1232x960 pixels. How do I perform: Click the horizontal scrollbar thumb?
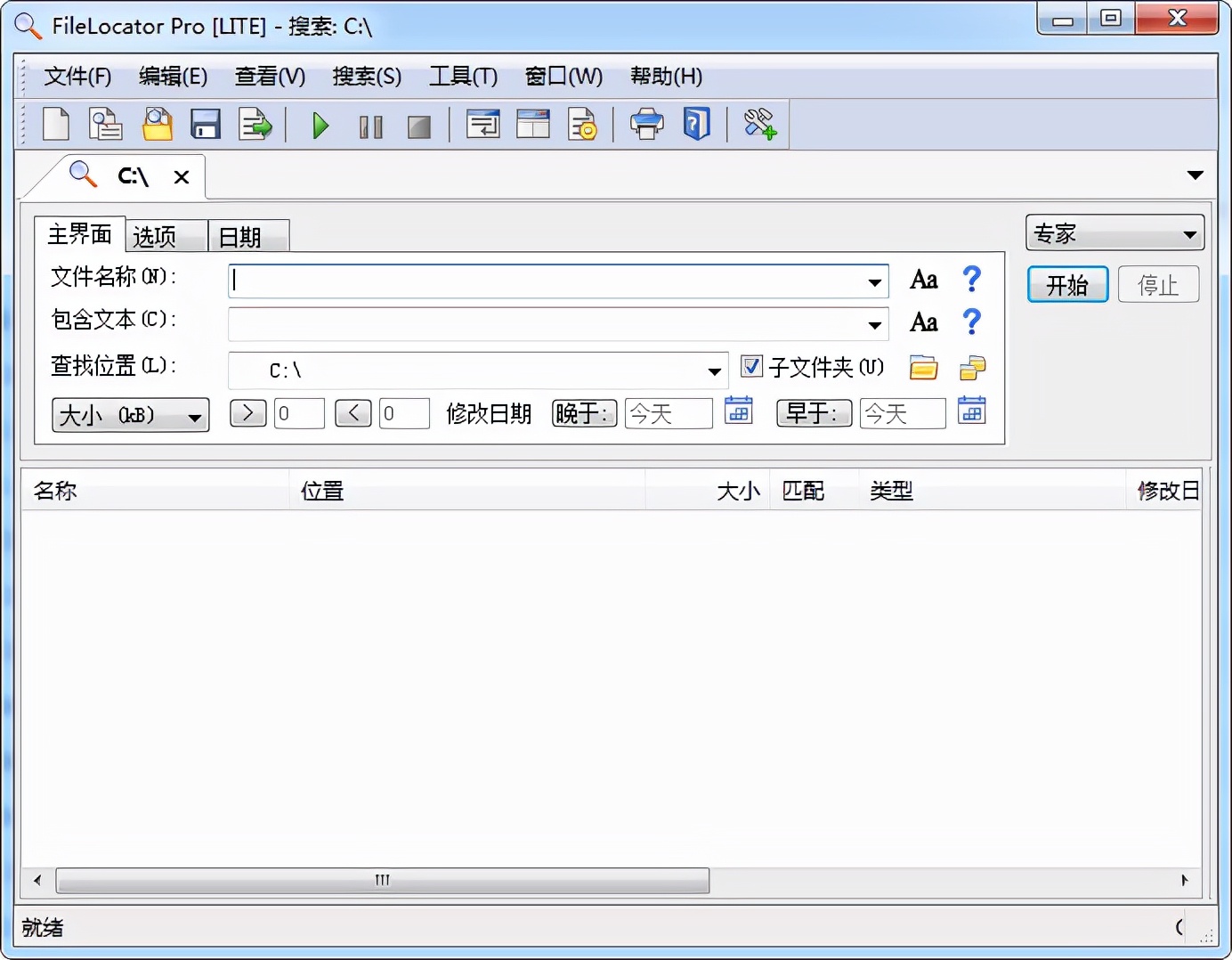point(383,880)
